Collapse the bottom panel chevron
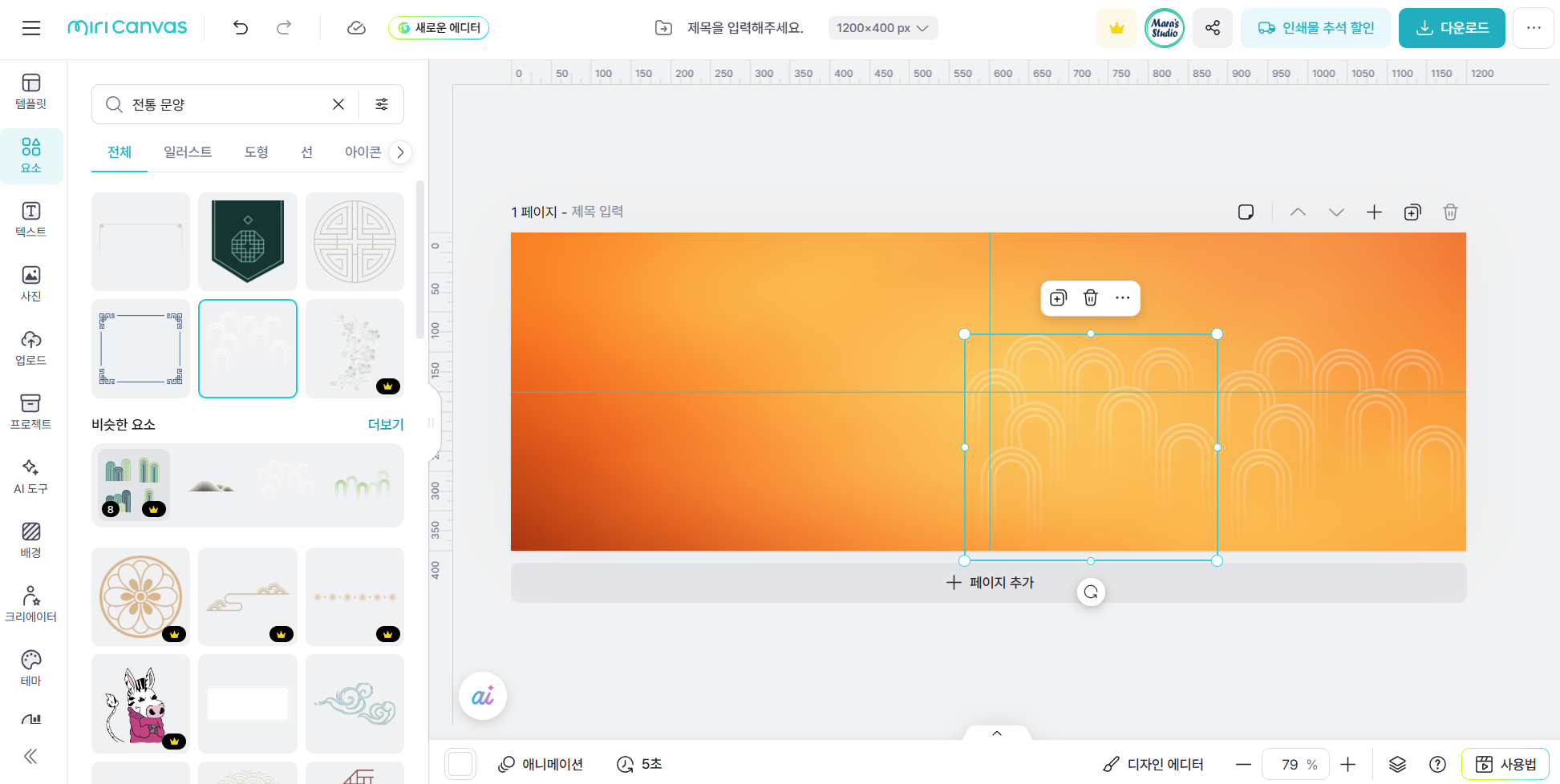Image resolution: width=1560 pixels, height=784 pixels. point(996,733)
